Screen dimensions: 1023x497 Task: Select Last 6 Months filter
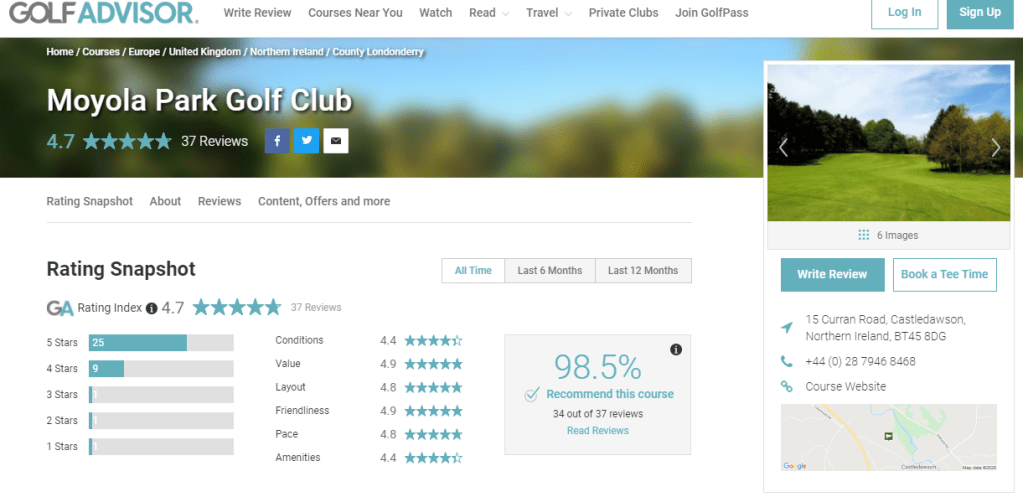(x=550, y=271)
